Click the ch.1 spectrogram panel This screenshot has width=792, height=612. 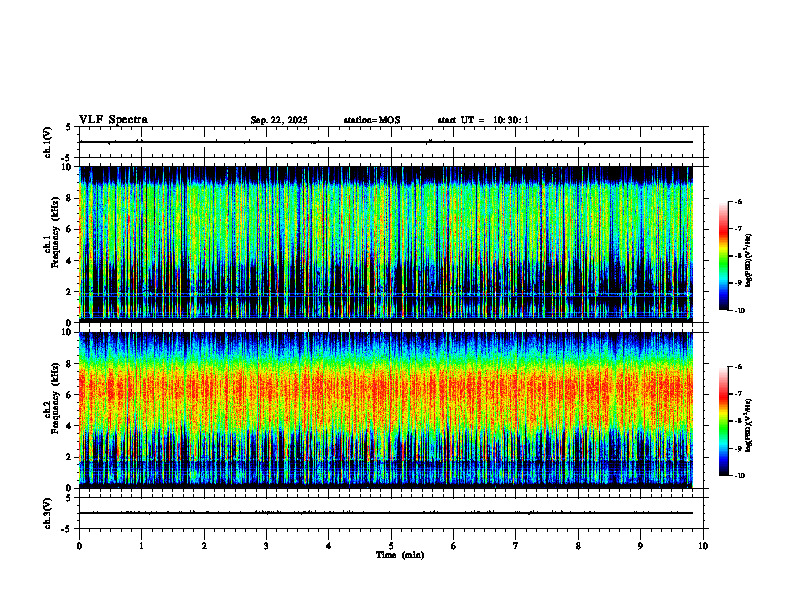[385, 244]
